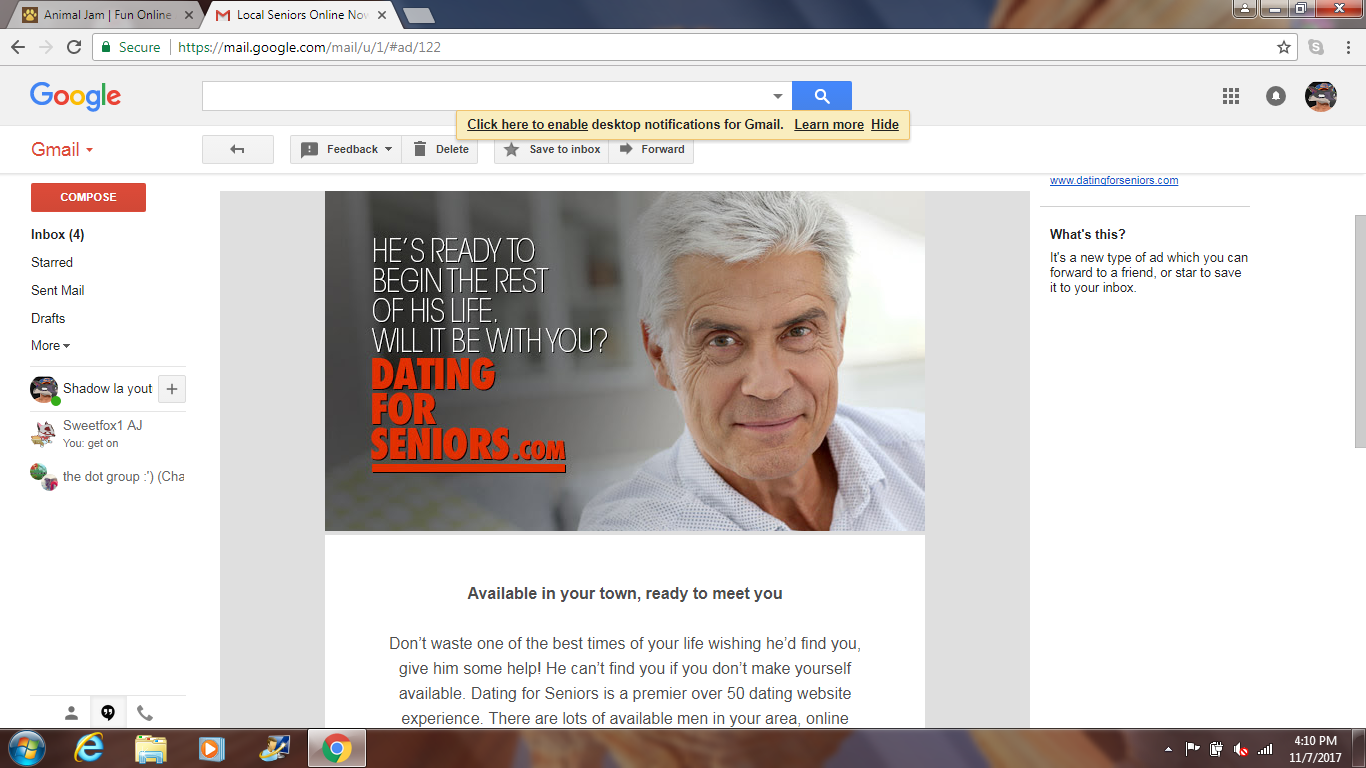Open Gmail label dropdown
The height and width of the screenshot is (768, 1366).
(x=62, y=149)
